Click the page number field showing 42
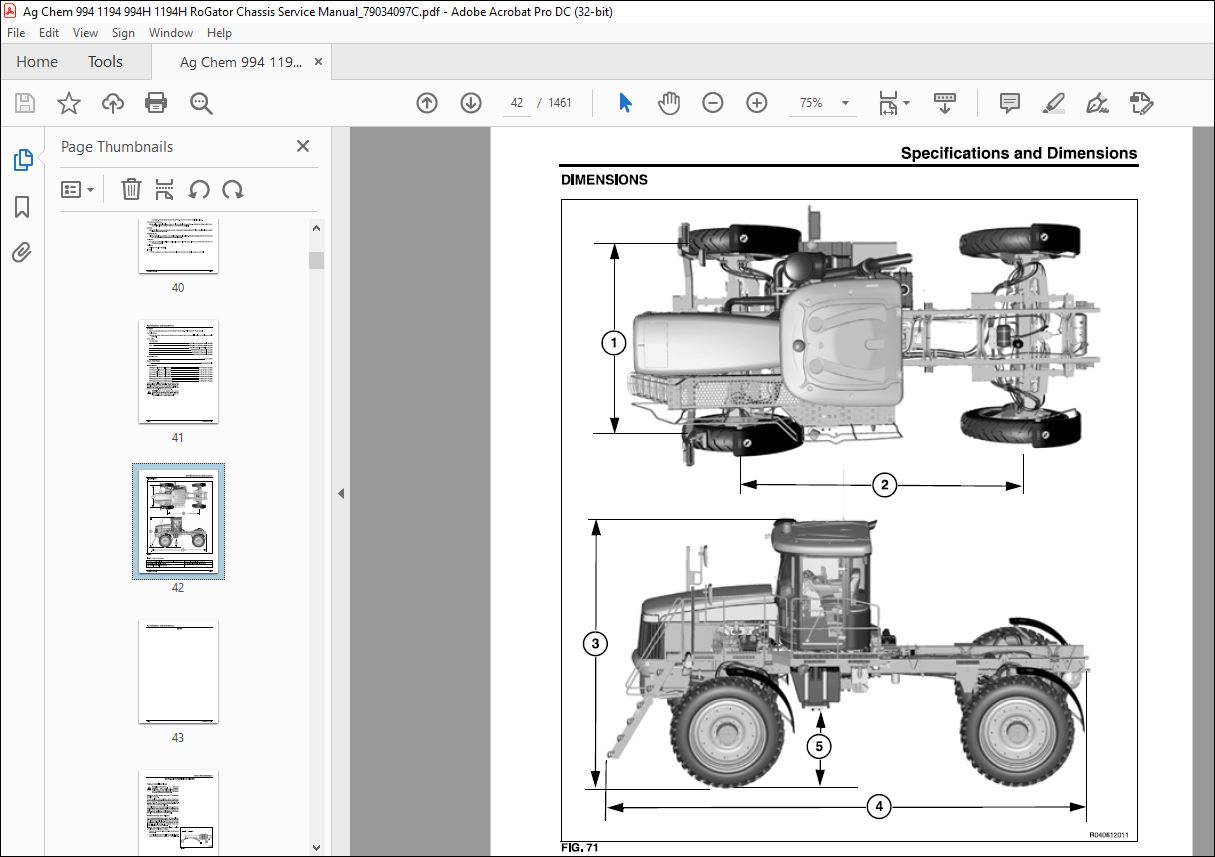Image resolution: width=1215 pixels, height=857 pixels. pyautogui.click(x=517, y=103)
